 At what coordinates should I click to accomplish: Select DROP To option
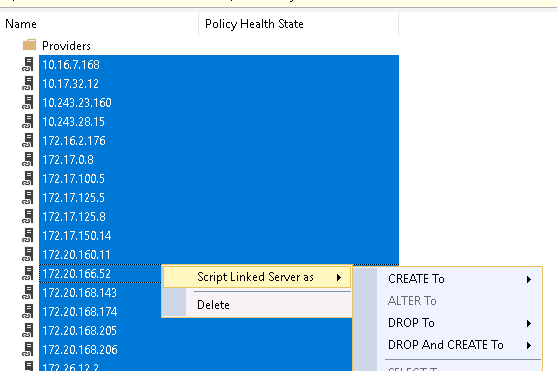click(459, 323)
